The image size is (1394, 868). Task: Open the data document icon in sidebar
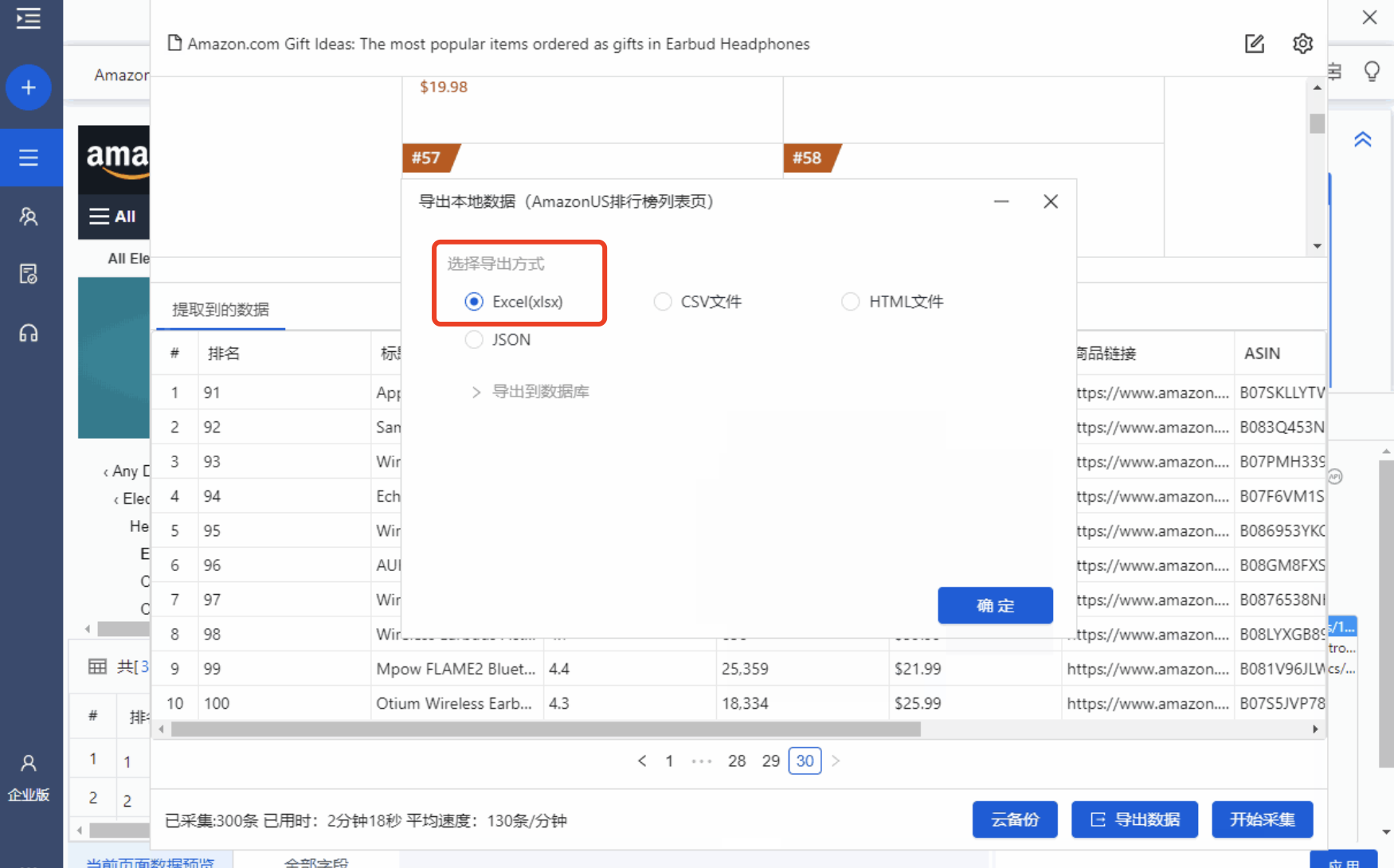pos(29,274)
